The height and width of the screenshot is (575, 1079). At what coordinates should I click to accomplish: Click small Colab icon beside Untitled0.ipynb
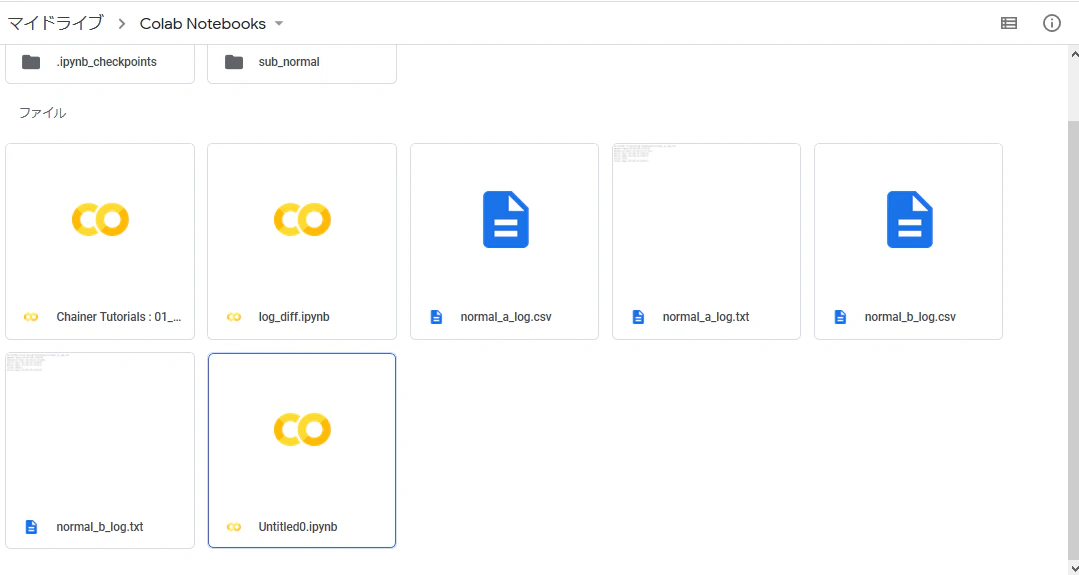tap(234, 527)
